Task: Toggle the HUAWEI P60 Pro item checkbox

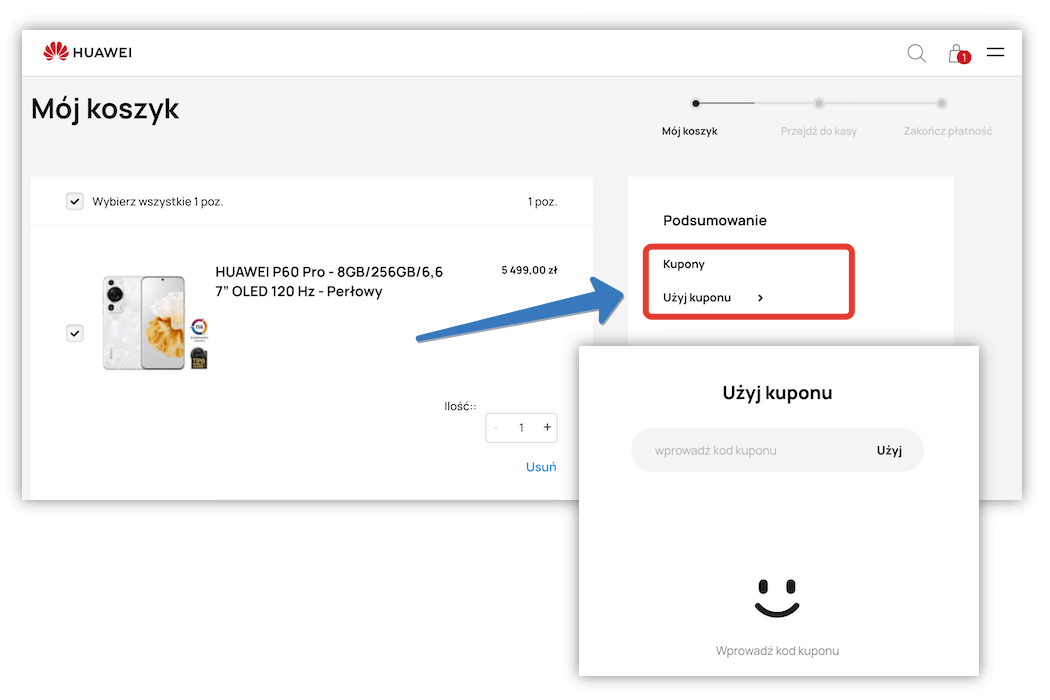Action: pyautogui.click(x=74, y=333)
